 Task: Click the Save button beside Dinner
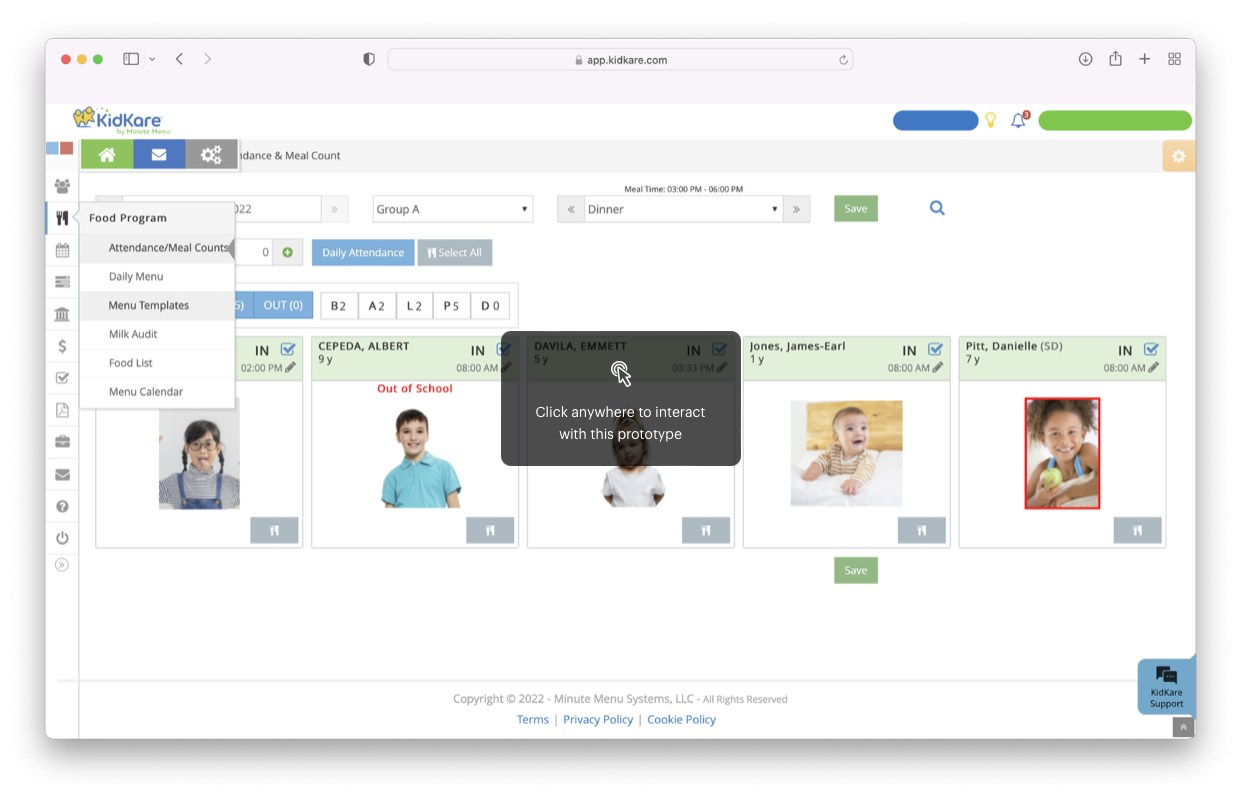coord(856,209)
